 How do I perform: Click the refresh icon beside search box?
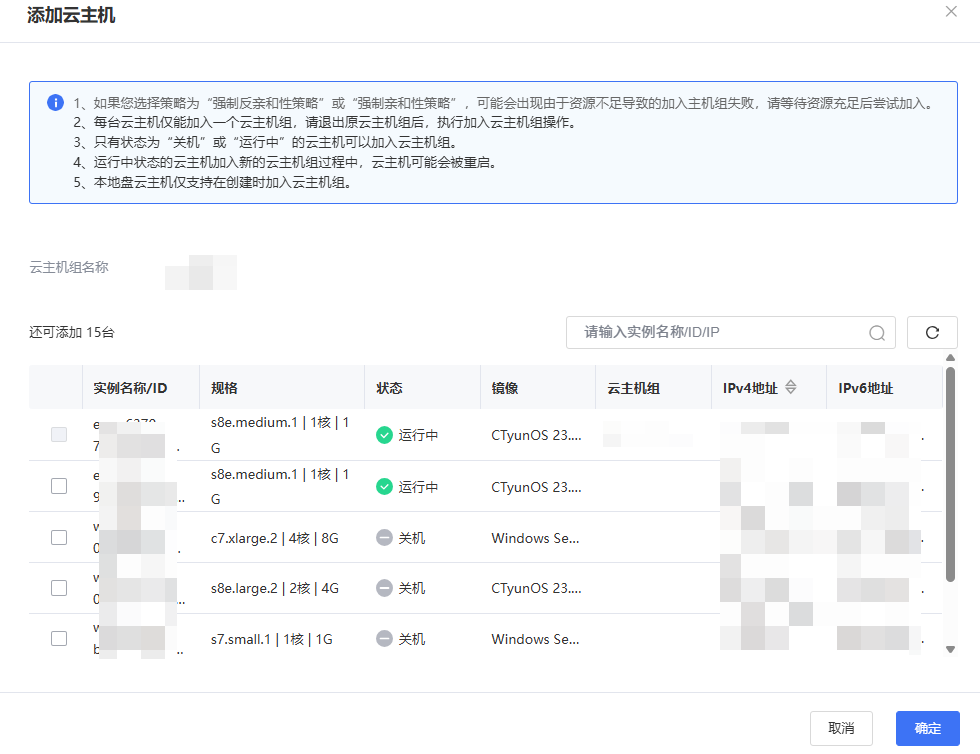(932, 333)
